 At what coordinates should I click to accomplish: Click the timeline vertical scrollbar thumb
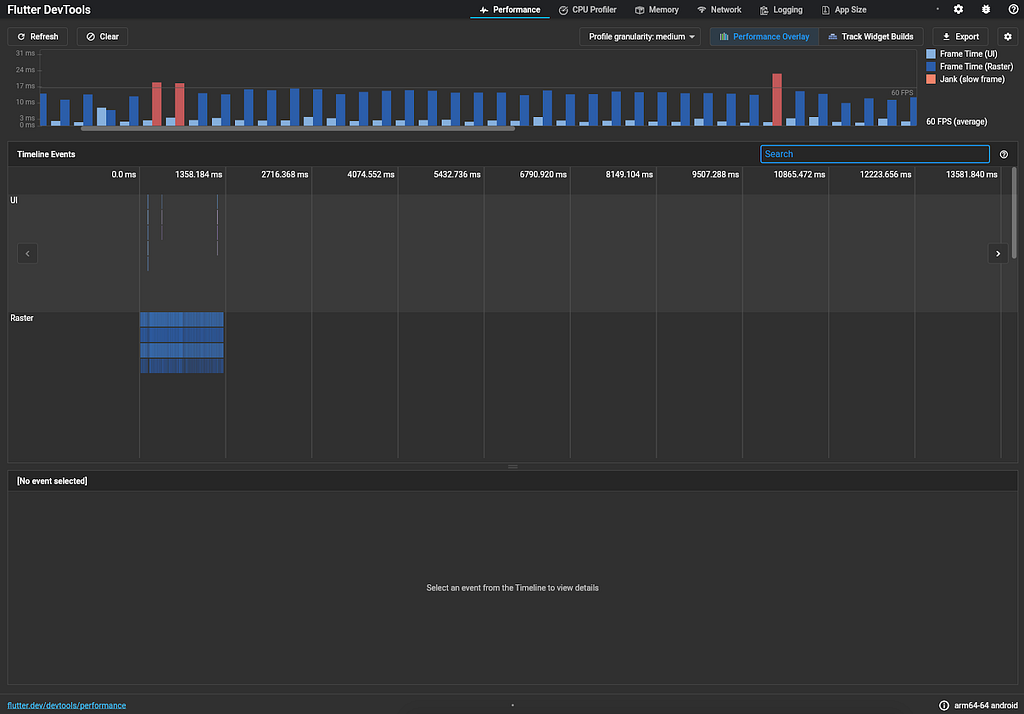coord(1014,213)
